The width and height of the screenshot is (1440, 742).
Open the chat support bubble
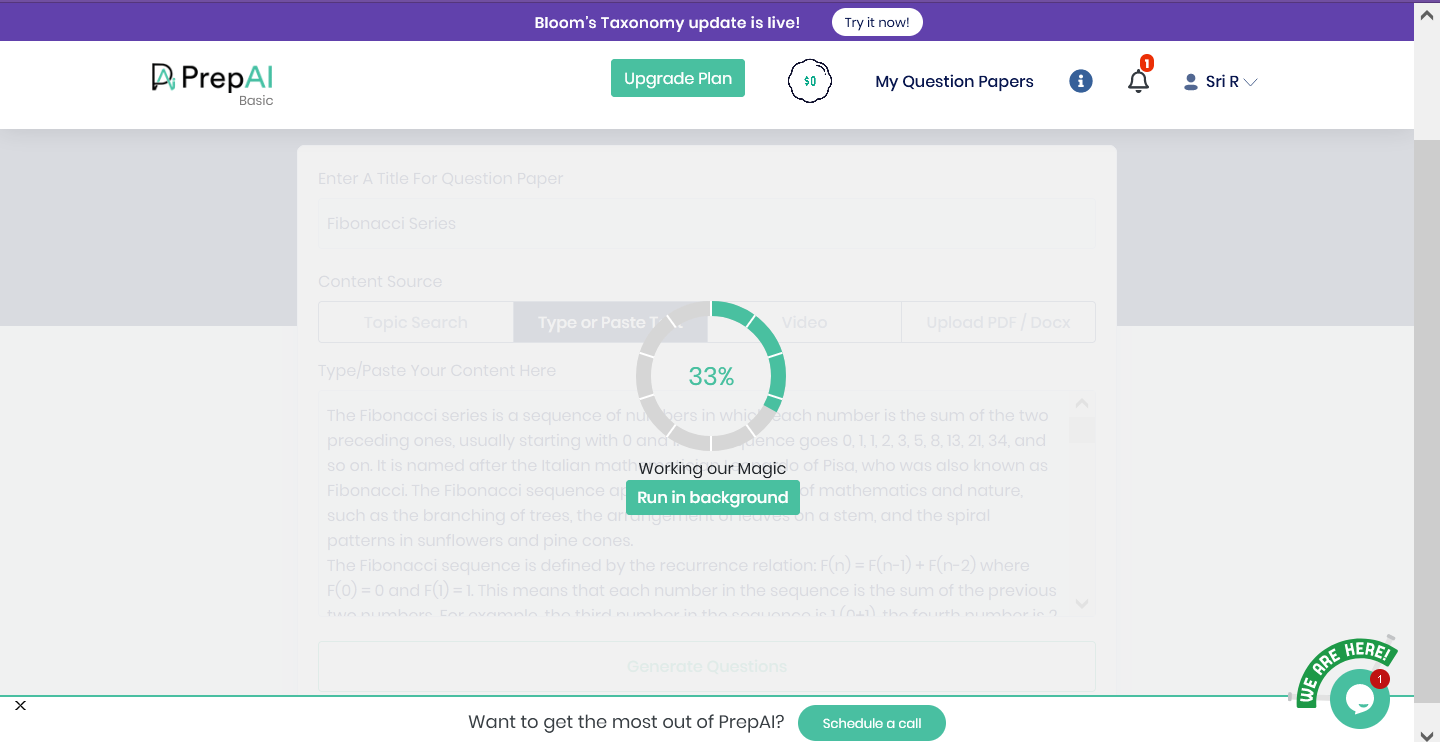1359,698
